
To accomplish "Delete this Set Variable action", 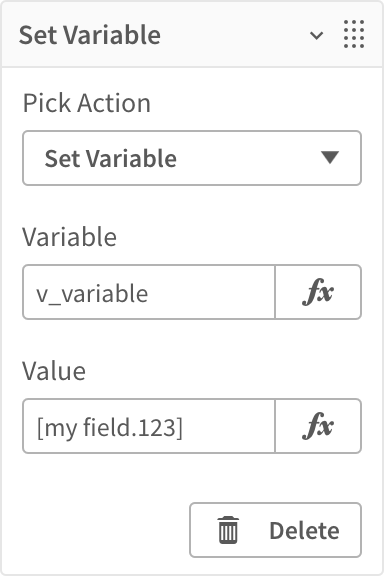I will [x=276, y=530].
